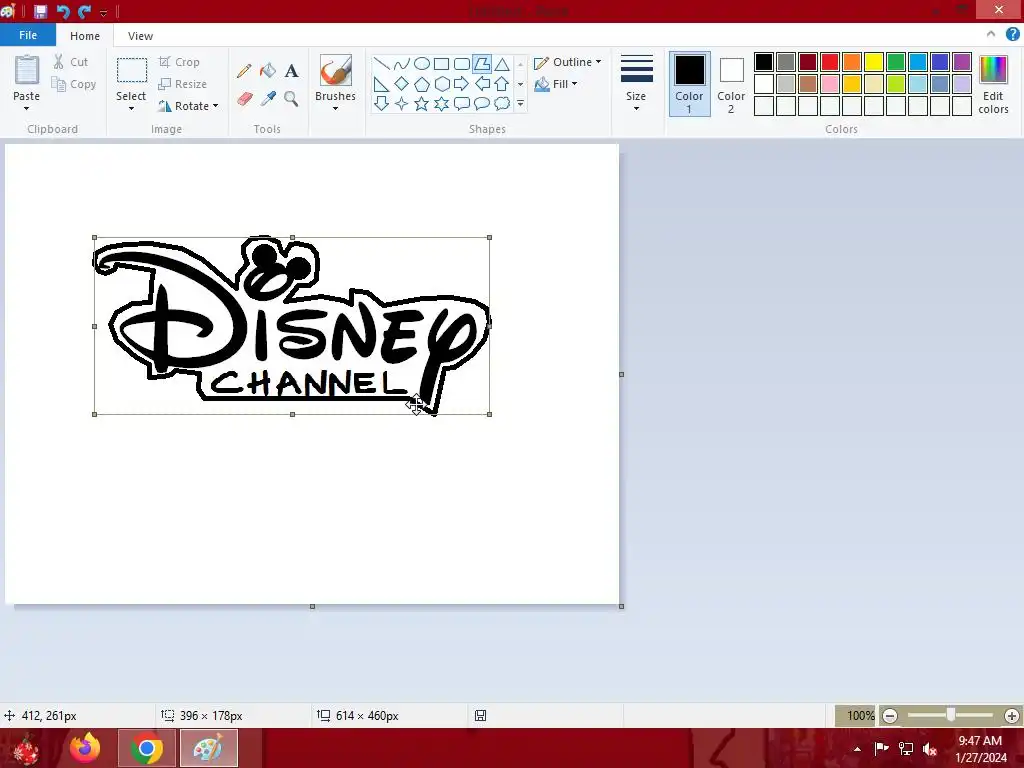Open the File menu
Image resolution: width=1024 pixels, height=768 pixels.
pos(28,35)
